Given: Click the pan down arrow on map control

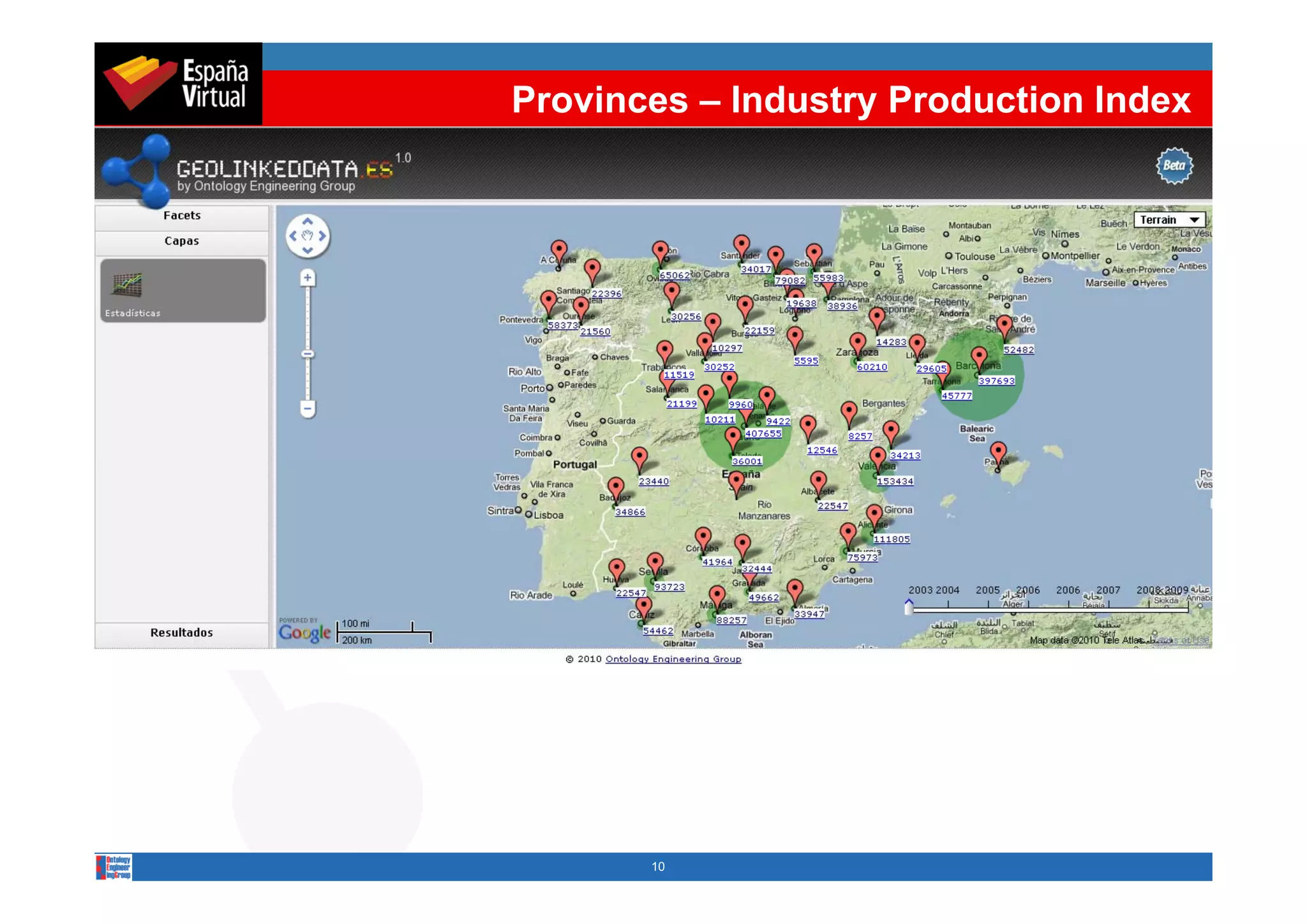Looking at the screenshot, I should point(308,250).
